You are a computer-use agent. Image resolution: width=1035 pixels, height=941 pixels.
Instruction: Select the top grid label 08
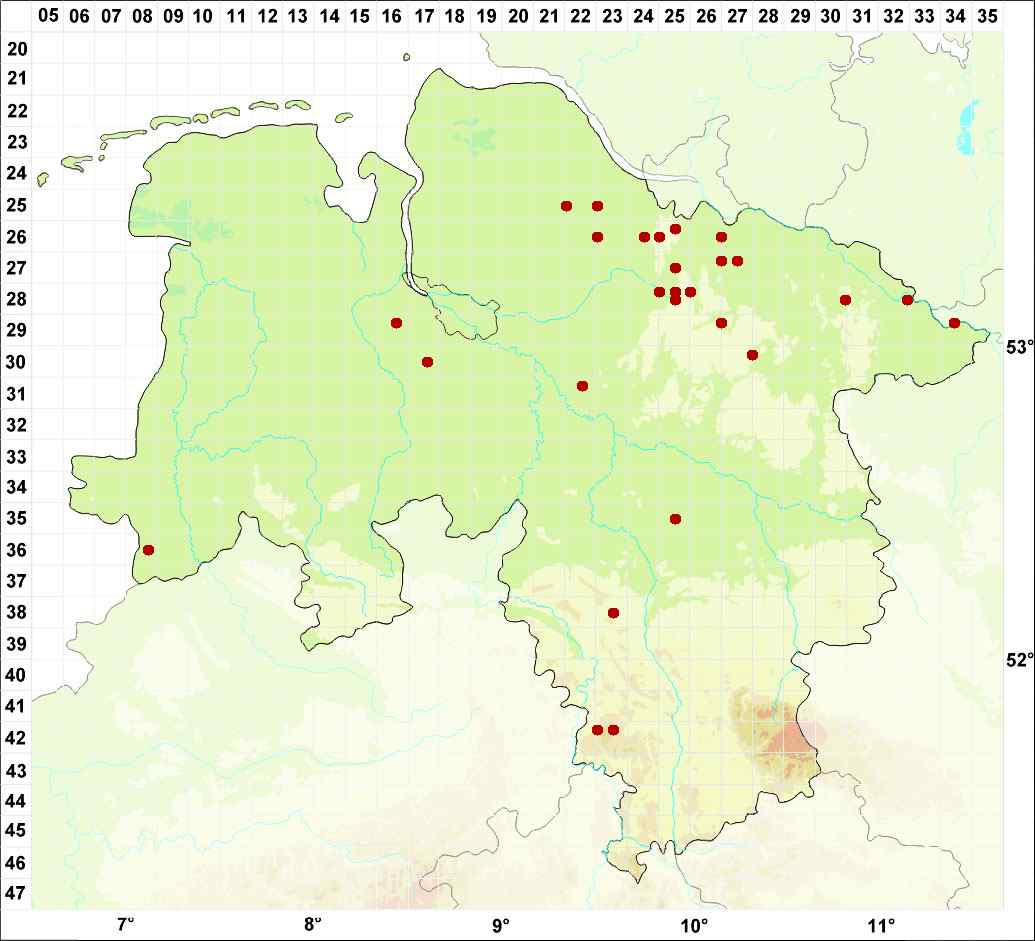coord(142,15)
